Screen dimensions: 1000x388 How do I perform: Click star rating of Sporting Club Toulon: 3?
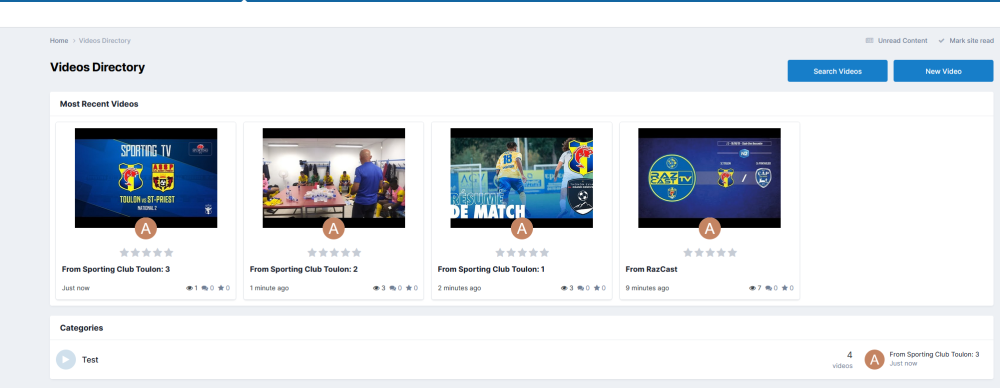click(146, 253)
